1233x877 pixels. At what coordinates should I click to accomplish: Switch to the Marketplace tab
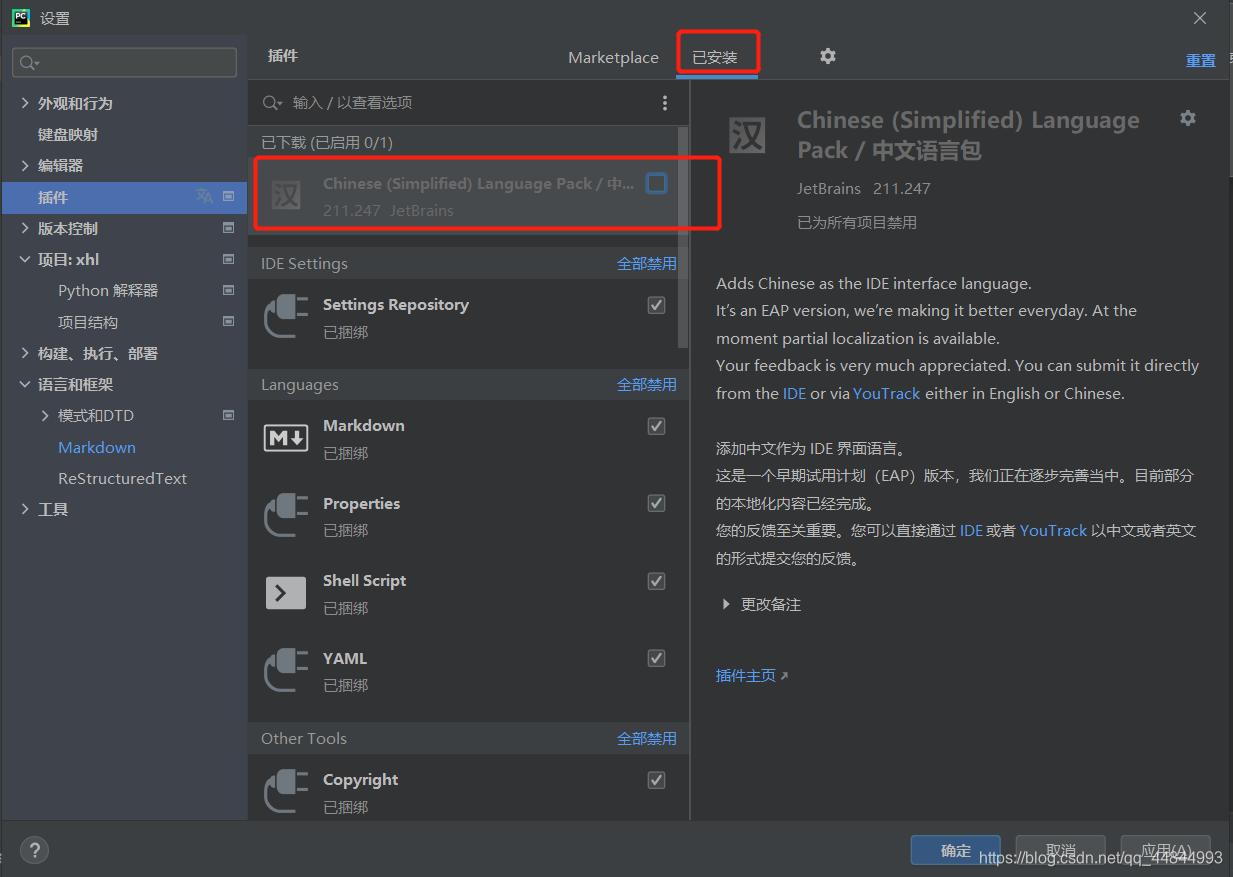pyautogui.click(x=613, y=57)
